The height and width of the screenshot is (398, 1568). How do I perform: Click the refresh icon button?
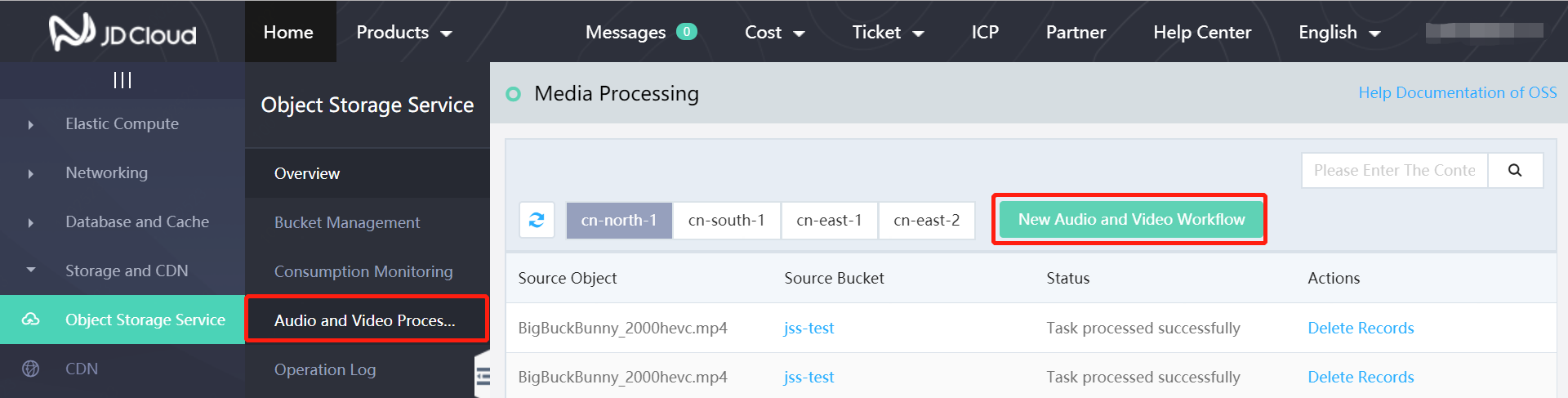pos(537,220)
